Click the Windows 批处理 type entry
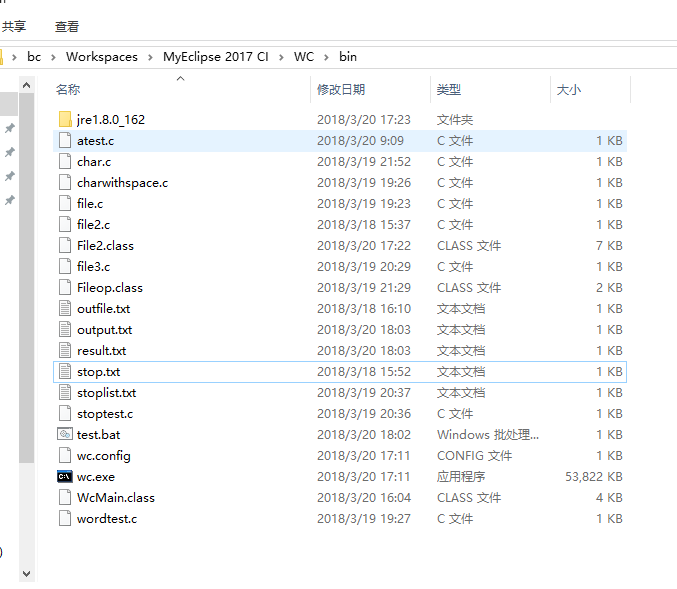 [x=488, y=434]
